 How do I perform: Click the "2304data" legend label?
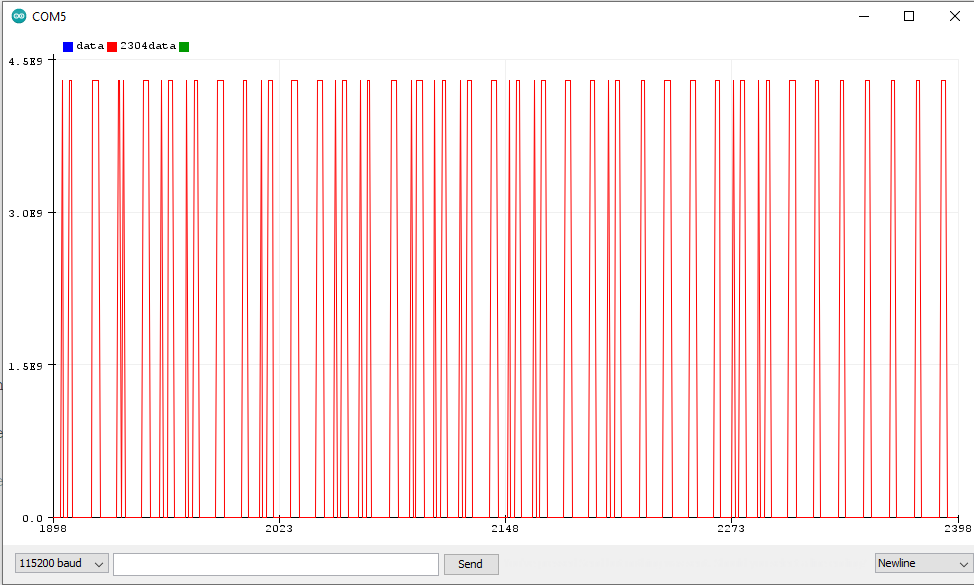147,46
